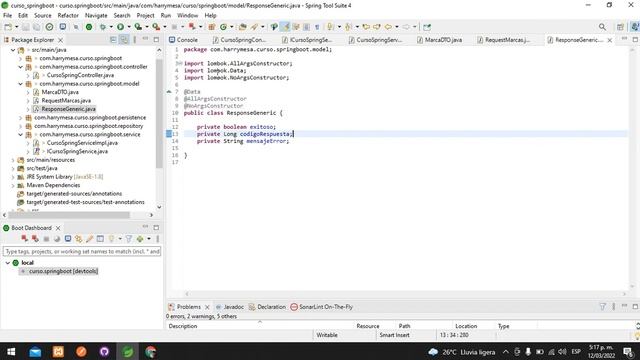Click the Boot Dashboard tag filter field
Screen dimensions: 640x360
[82, 251]
